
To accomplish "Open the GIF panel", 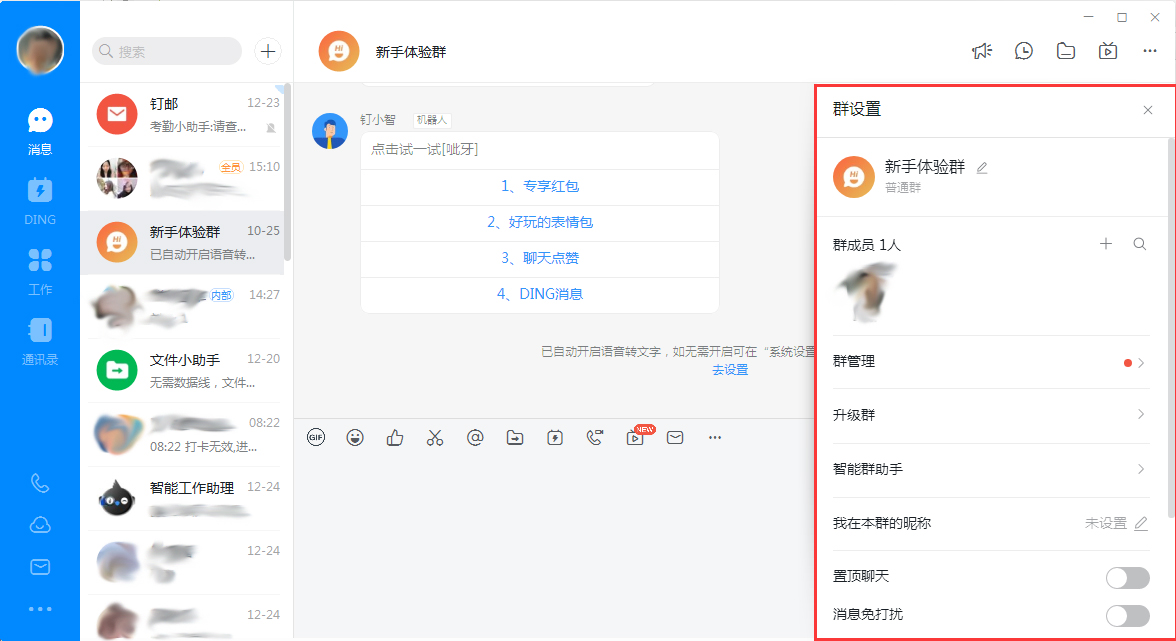I will pos(316,437).
